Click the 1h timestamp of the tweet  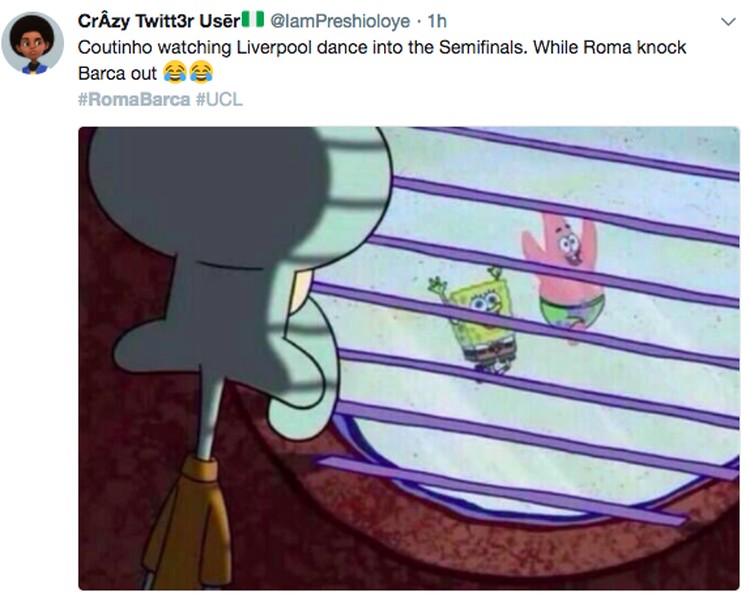pyautogui.click(x=437, y=21)
